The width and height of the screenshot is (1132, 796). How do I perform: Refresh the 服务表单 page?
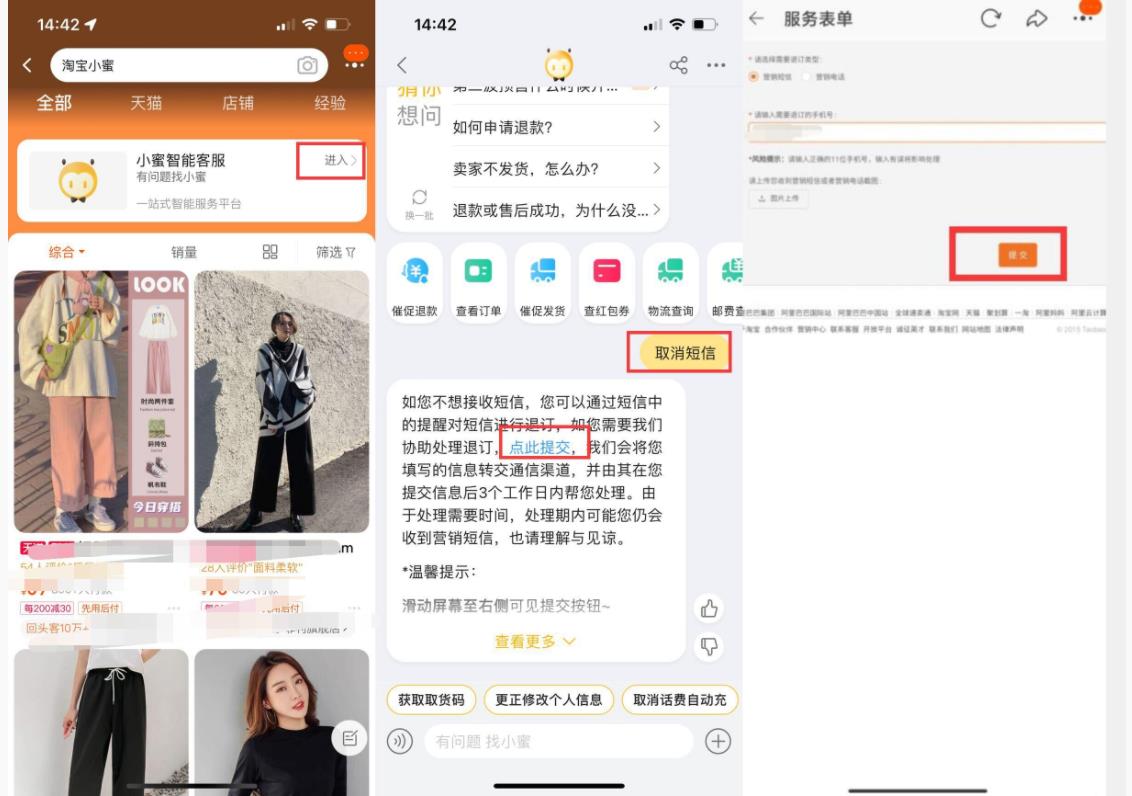tap(990, 19)
